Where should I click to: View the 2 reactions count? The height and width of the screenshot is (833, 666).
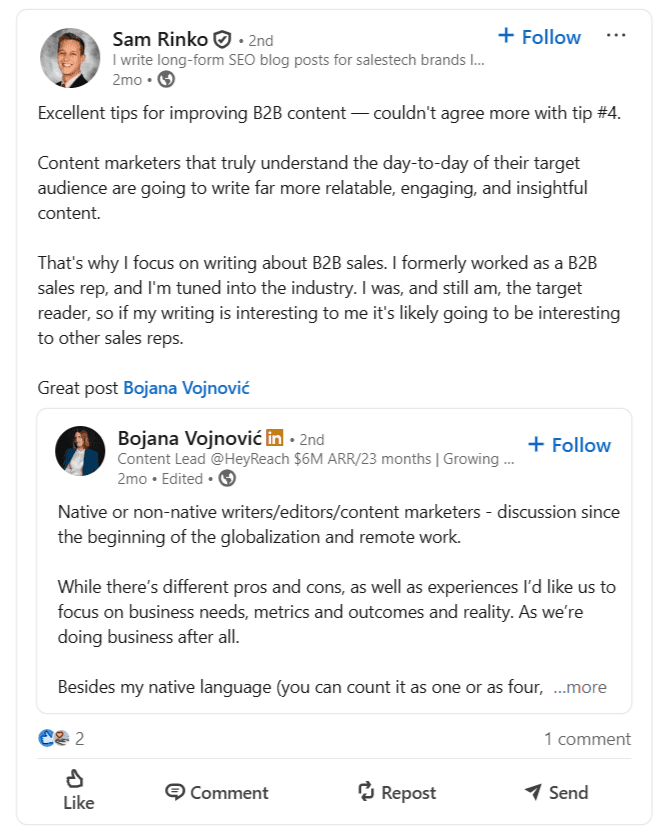point(80,739)
